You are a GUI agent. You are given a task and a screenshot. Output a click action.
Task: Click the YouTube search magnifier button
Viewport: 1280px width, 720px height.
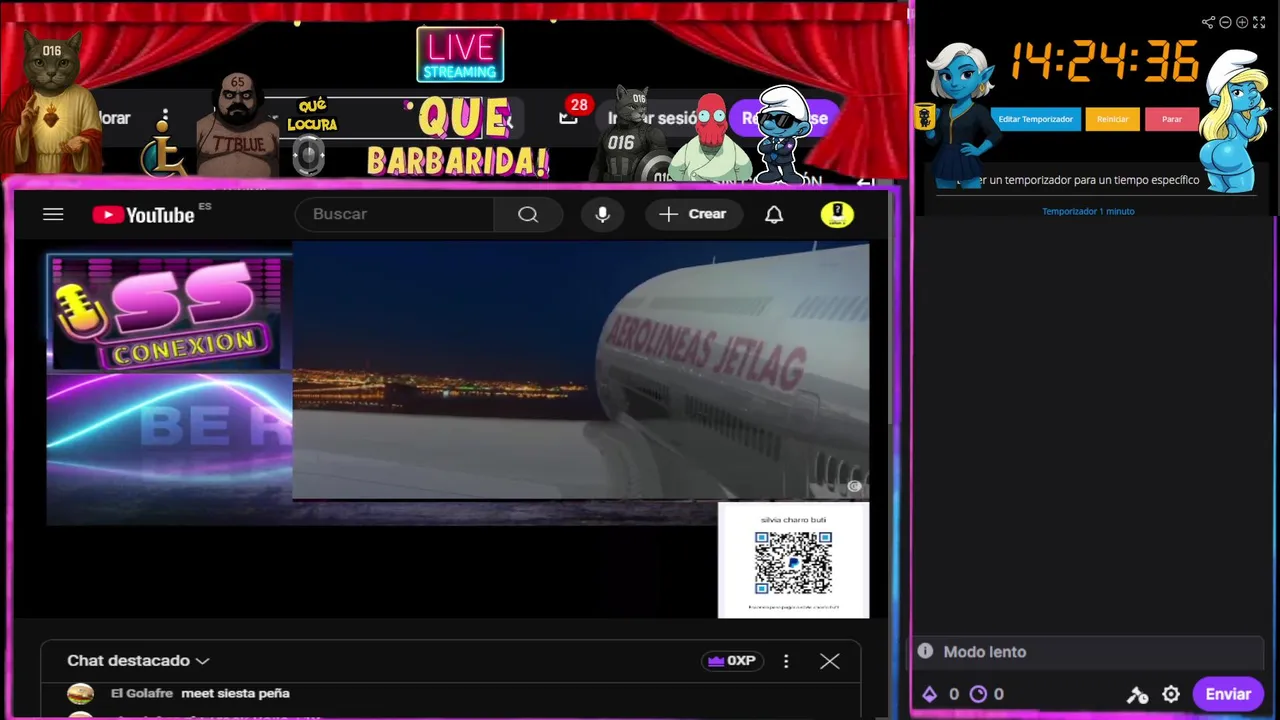528,214
